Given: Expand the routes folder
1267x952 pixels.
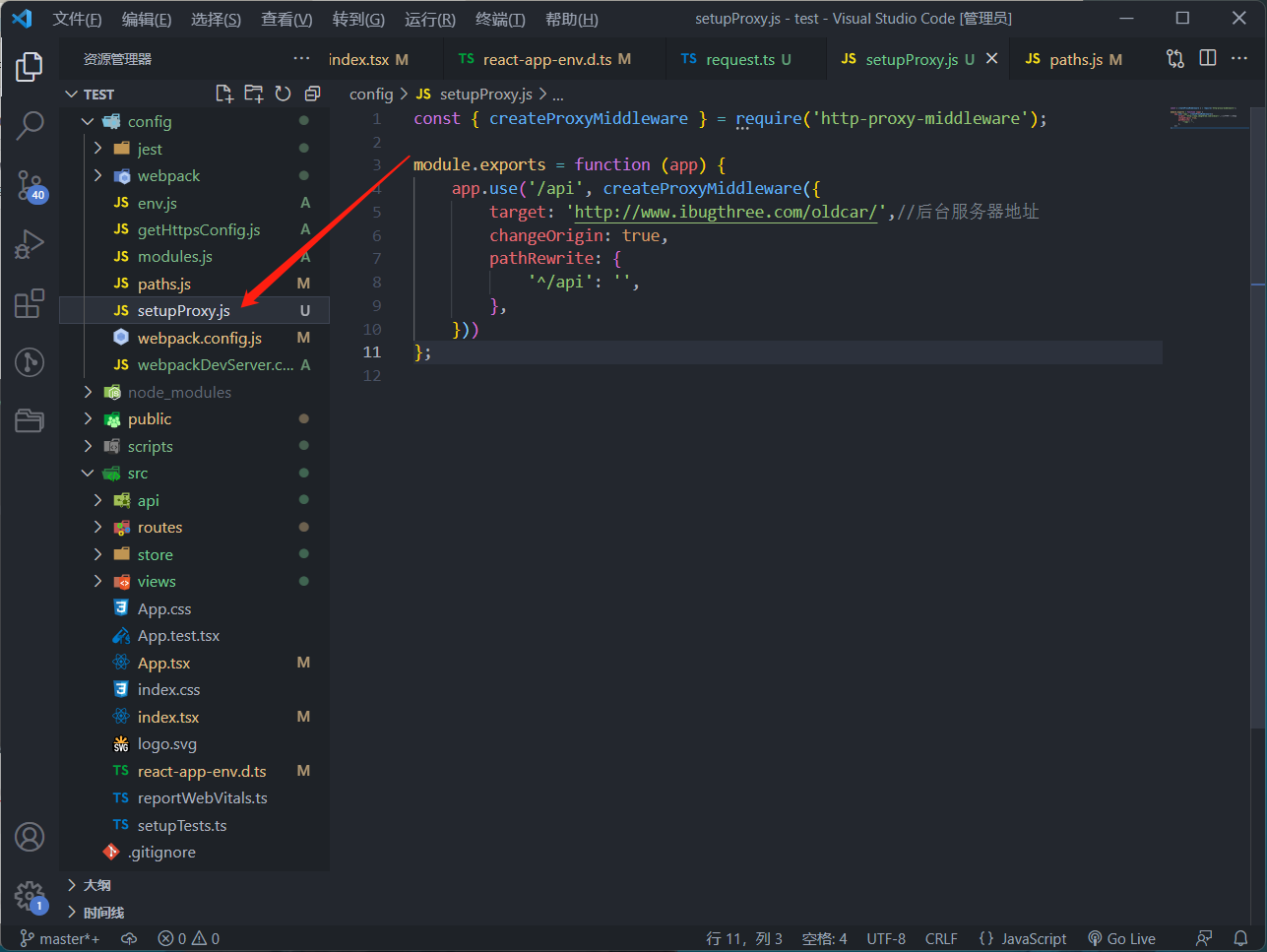Looking at the screenshot, I should coord(97,528).
